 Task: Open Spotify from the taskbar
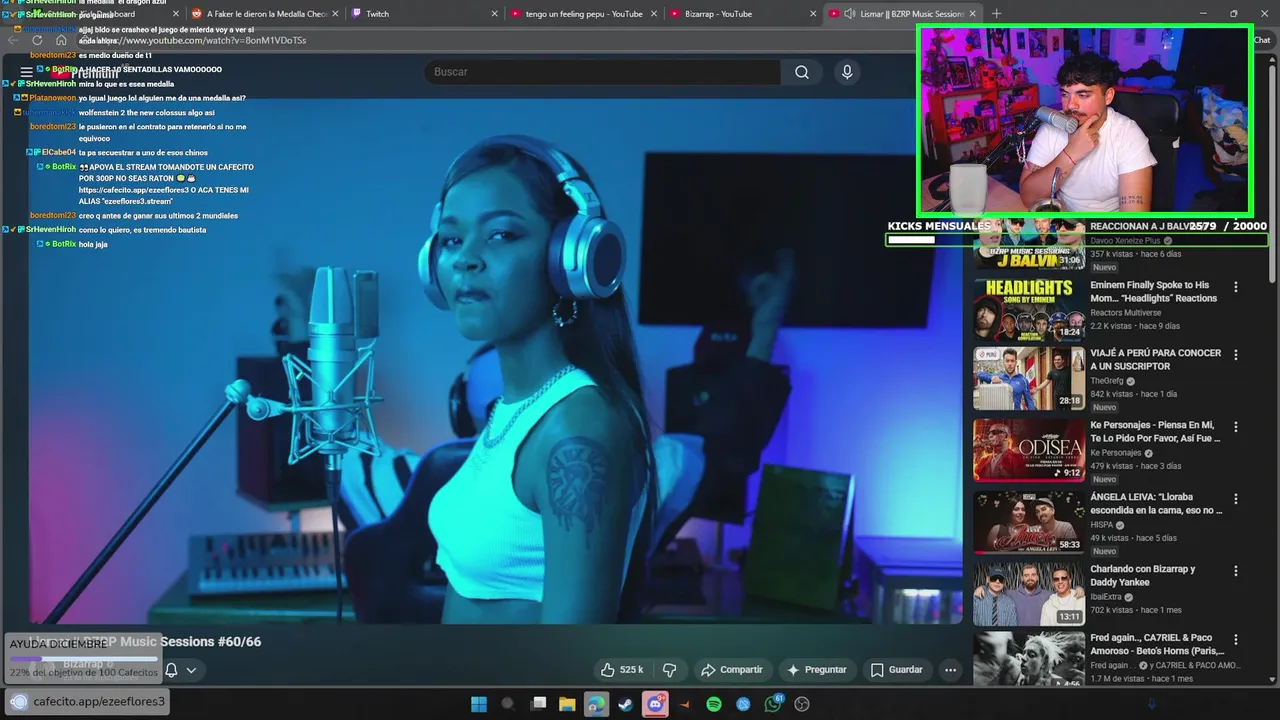coord(714,704)
